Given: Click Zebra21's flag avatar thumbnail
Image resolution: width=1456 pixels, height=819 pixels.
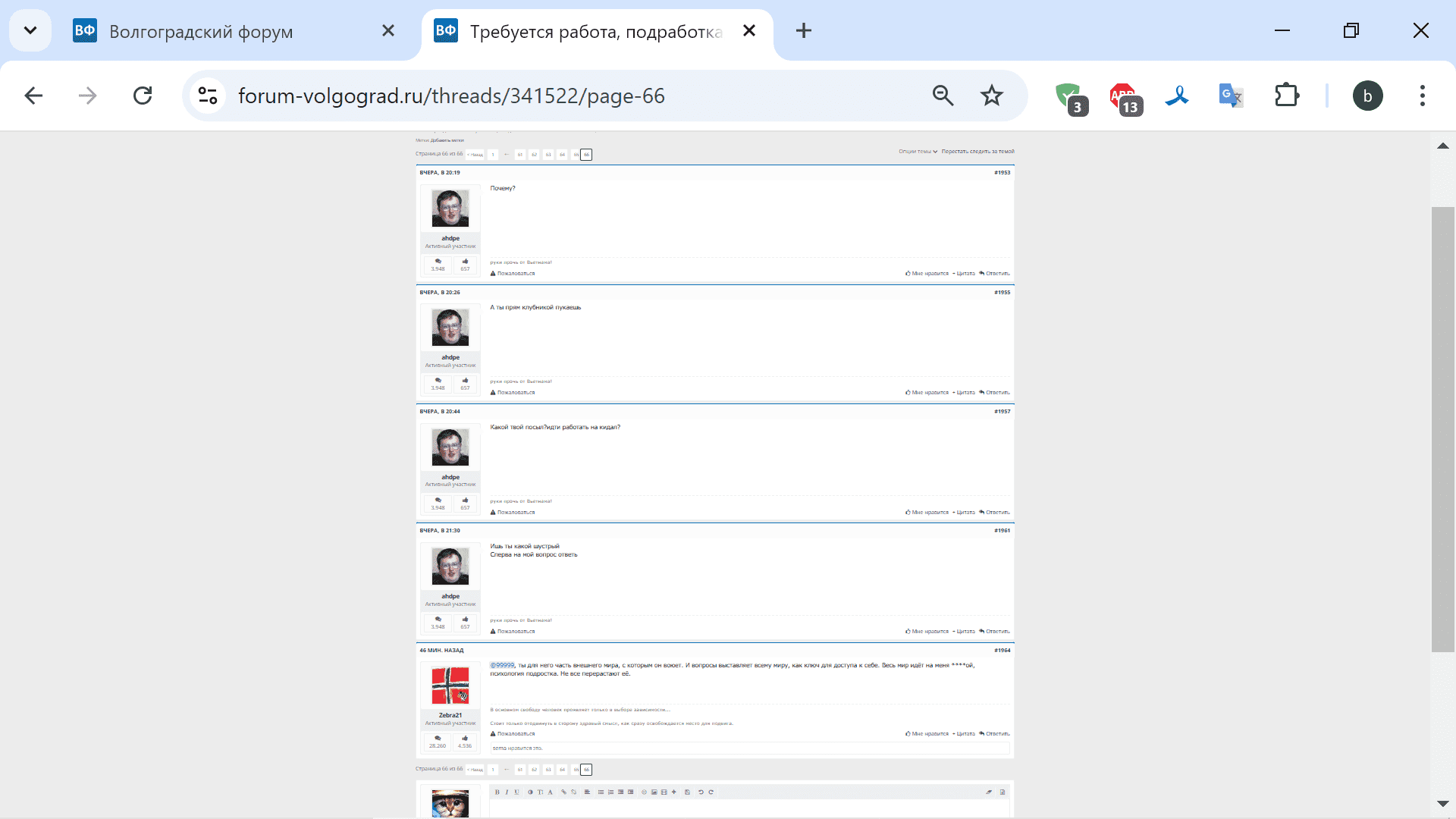Looking at the screenshot, I should 450,686.
